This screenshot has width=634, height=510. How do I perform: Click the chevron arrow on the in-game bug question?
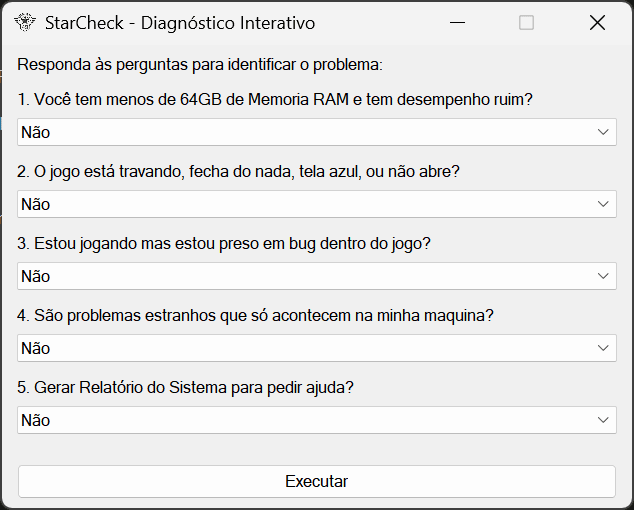(603, 276)
